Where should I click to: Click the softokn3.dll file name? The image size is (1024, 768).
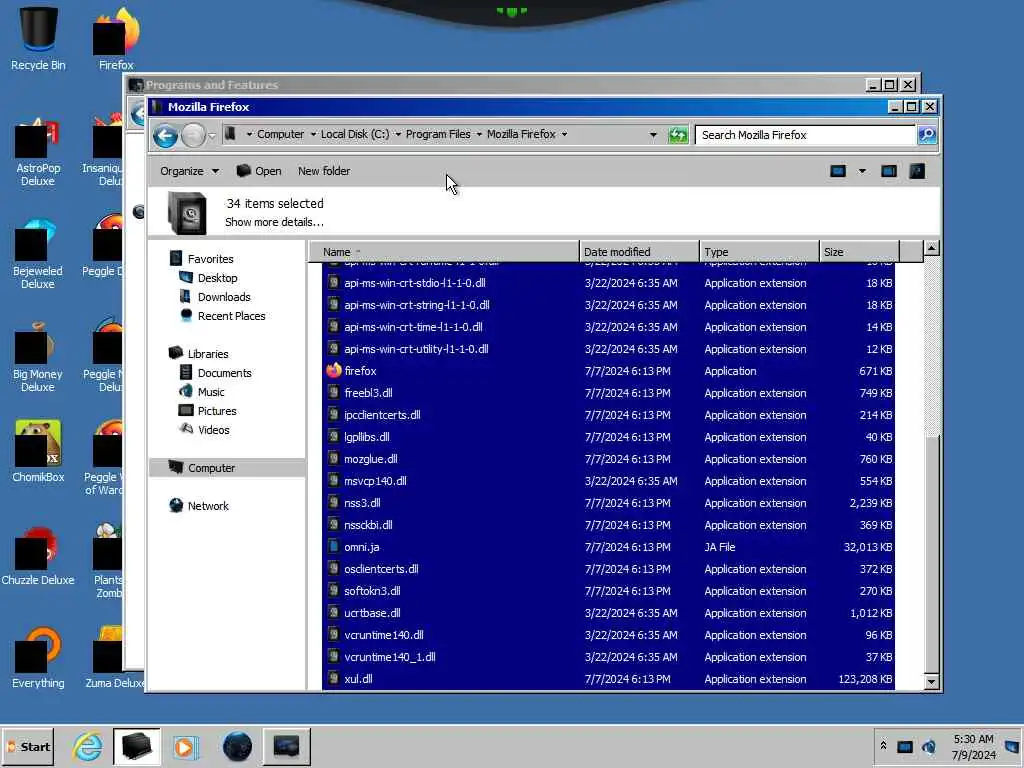tap(372, 591)
